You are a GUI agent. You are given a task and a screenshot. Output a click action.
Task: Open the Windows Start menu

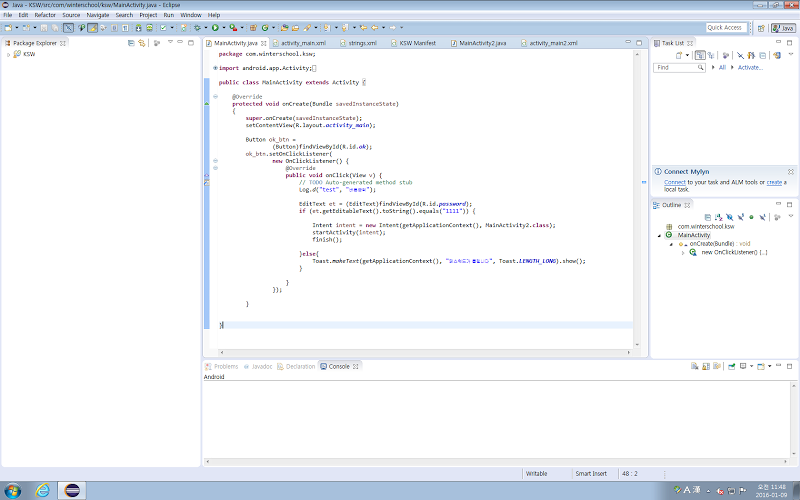[12, 491]
